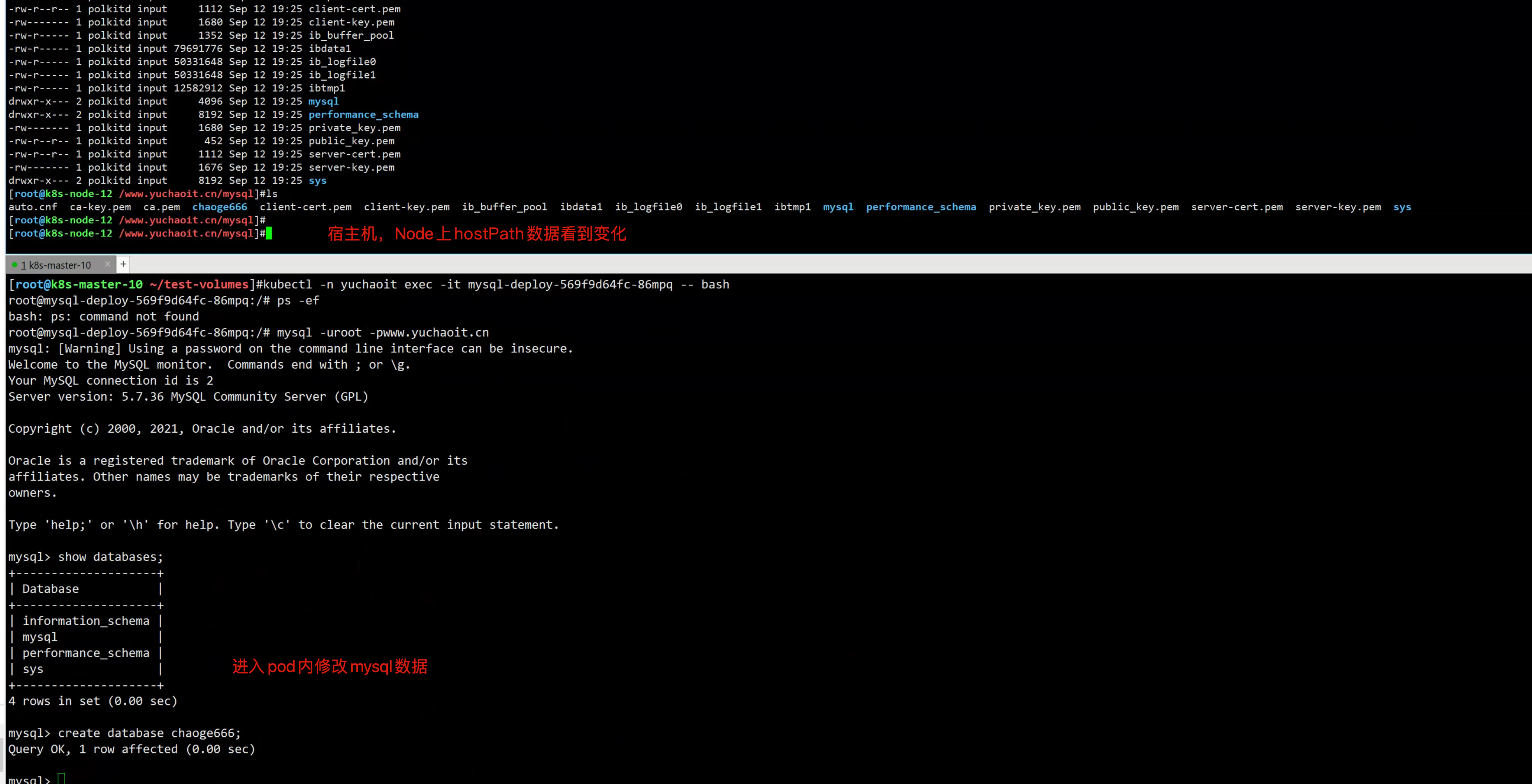
Task: Click the blinking green cursor block
Action: [x=268, y=233]
